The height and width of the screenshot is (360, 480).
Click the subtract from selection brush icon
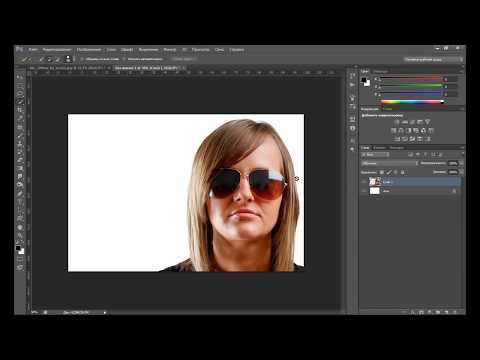pos(57,59)
